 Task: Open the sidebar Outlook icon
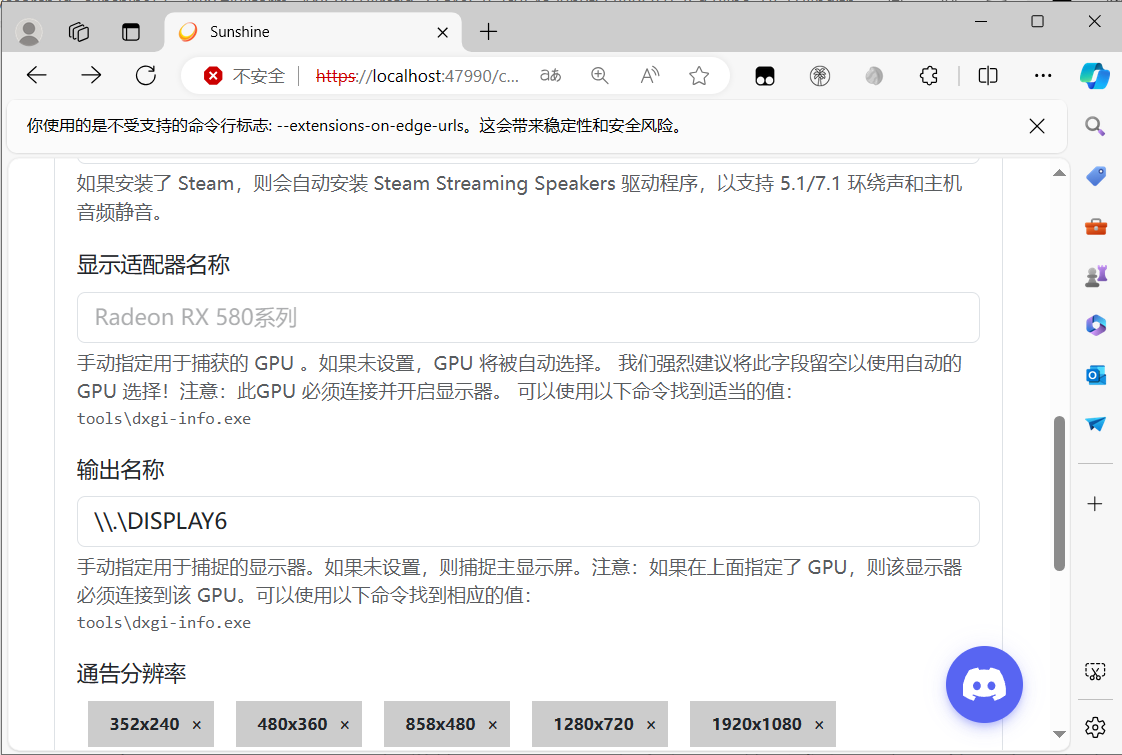click(x=1096, y=375)
